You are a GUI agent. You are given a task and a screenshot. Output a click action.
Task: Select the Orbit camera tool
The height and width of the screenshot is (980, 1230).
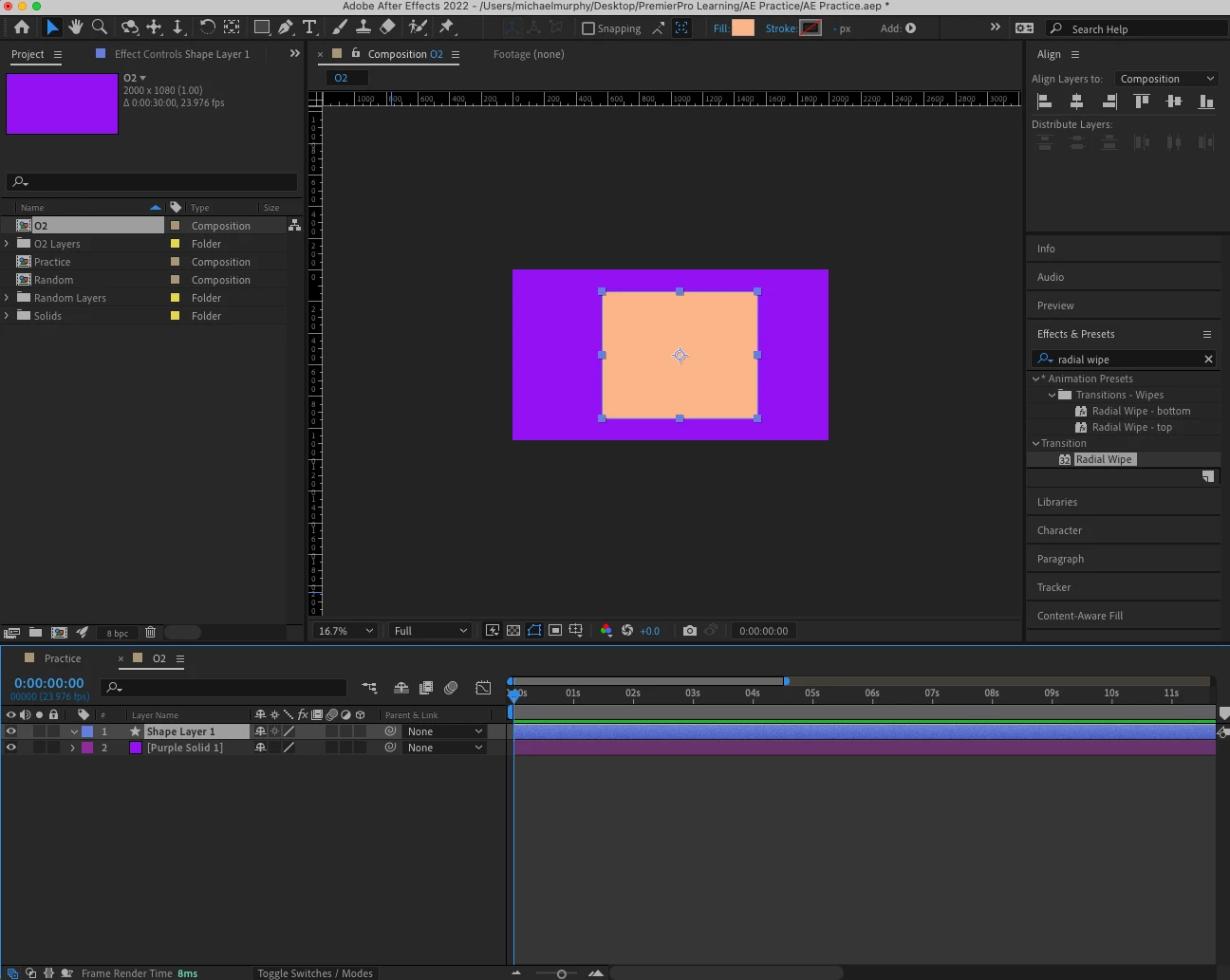(x=130, y=28)
